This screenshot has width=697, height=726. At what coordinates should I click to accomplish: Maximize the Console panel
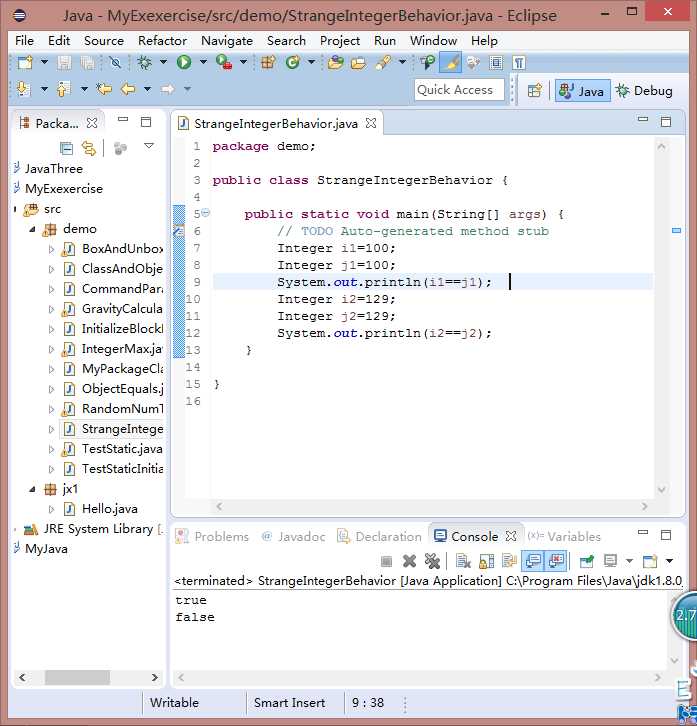pyautogui.click(x=666, y=535)
